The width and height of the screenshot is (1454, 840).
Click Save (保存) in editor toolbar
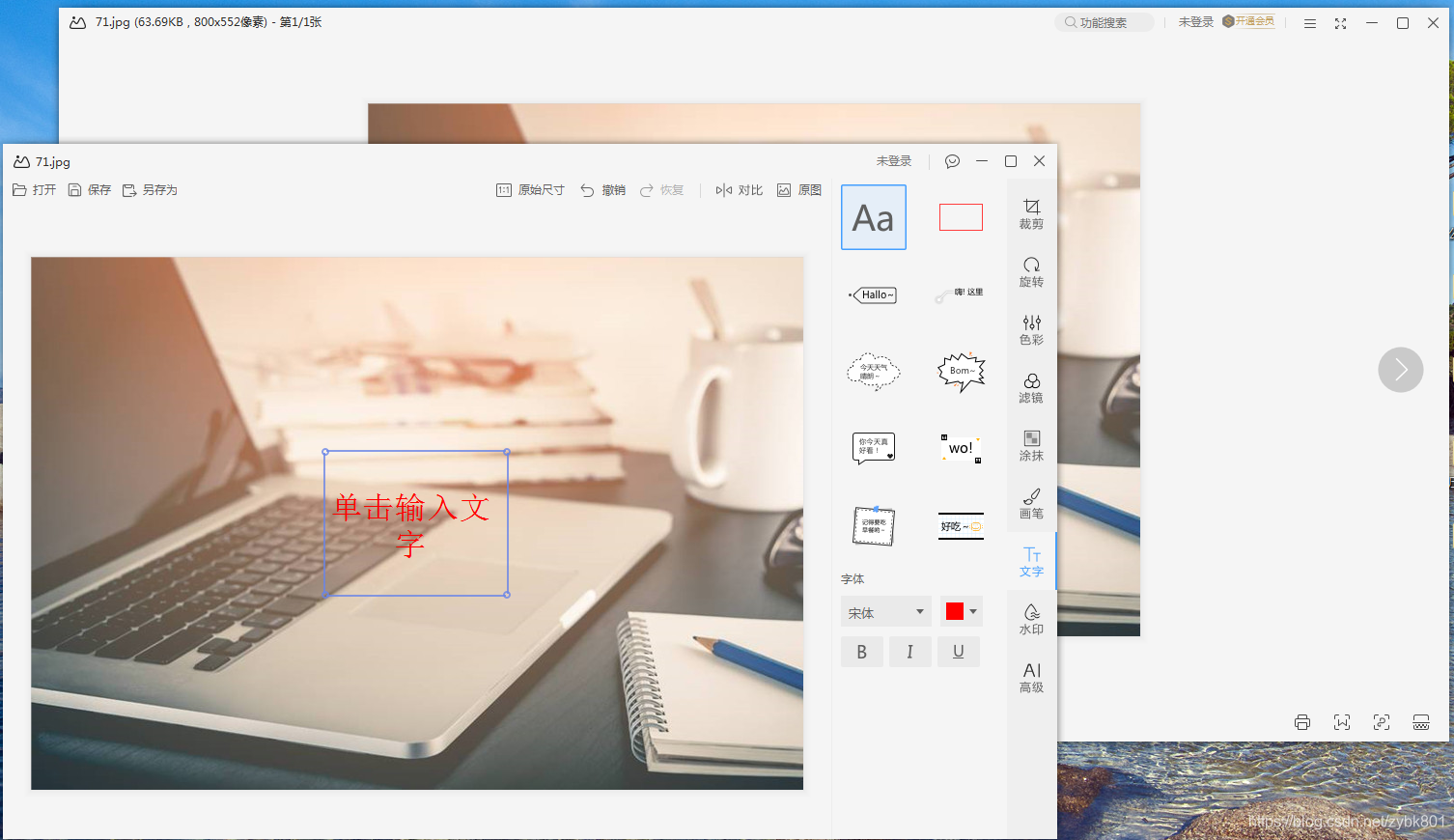[x=90, y=190]
